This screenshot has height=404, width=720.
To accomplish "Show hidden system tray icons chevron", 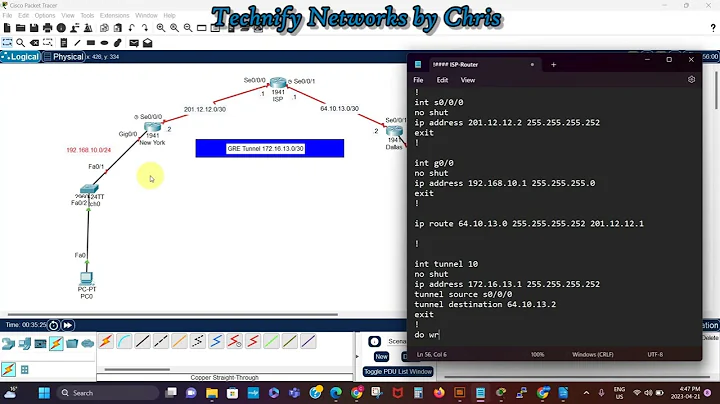I will (x=586, y=393).
